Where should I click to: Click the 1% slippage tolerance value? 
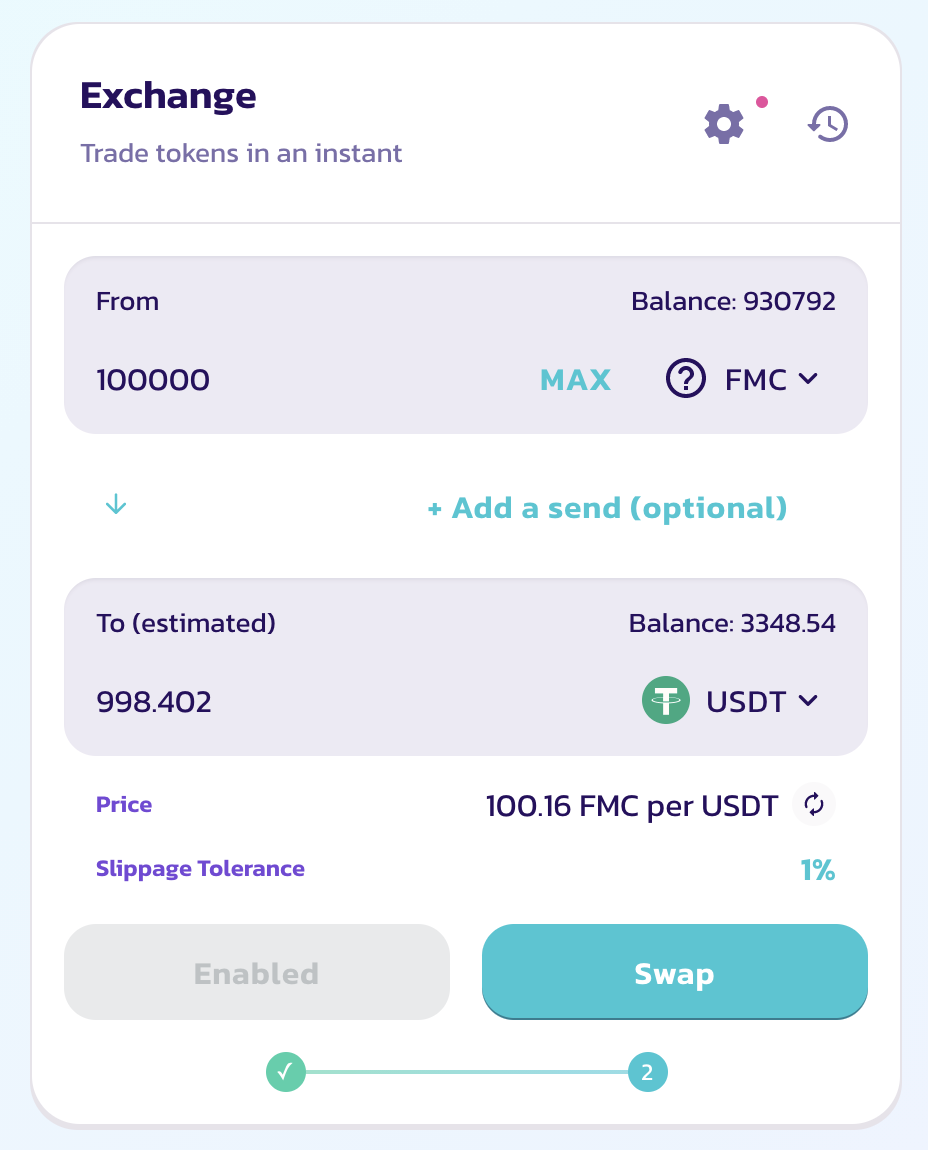[x=817, y=870]
